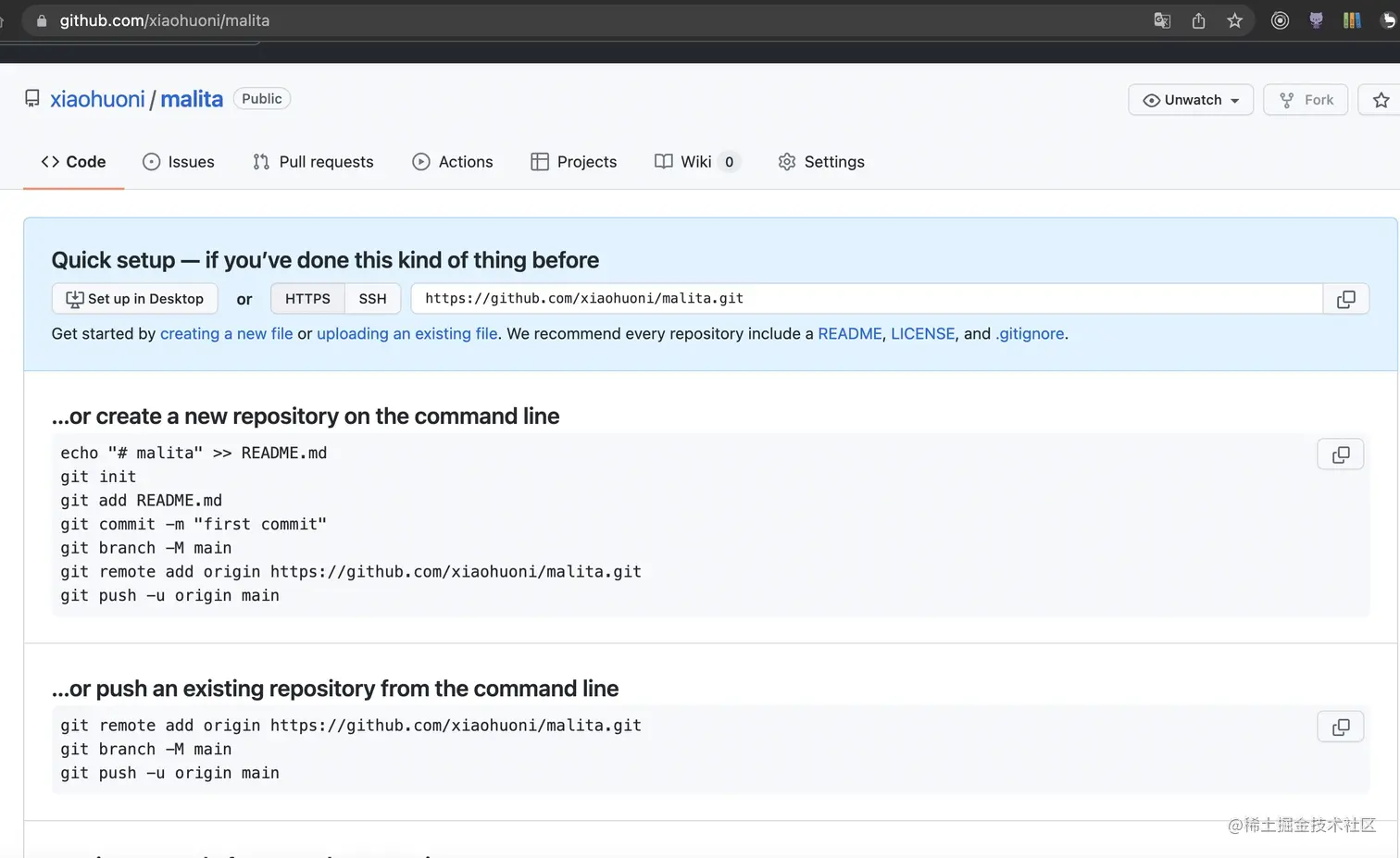Click the translate page icon in address bar
Screen dimensions: 1400x858
(x=1162, y=20)
